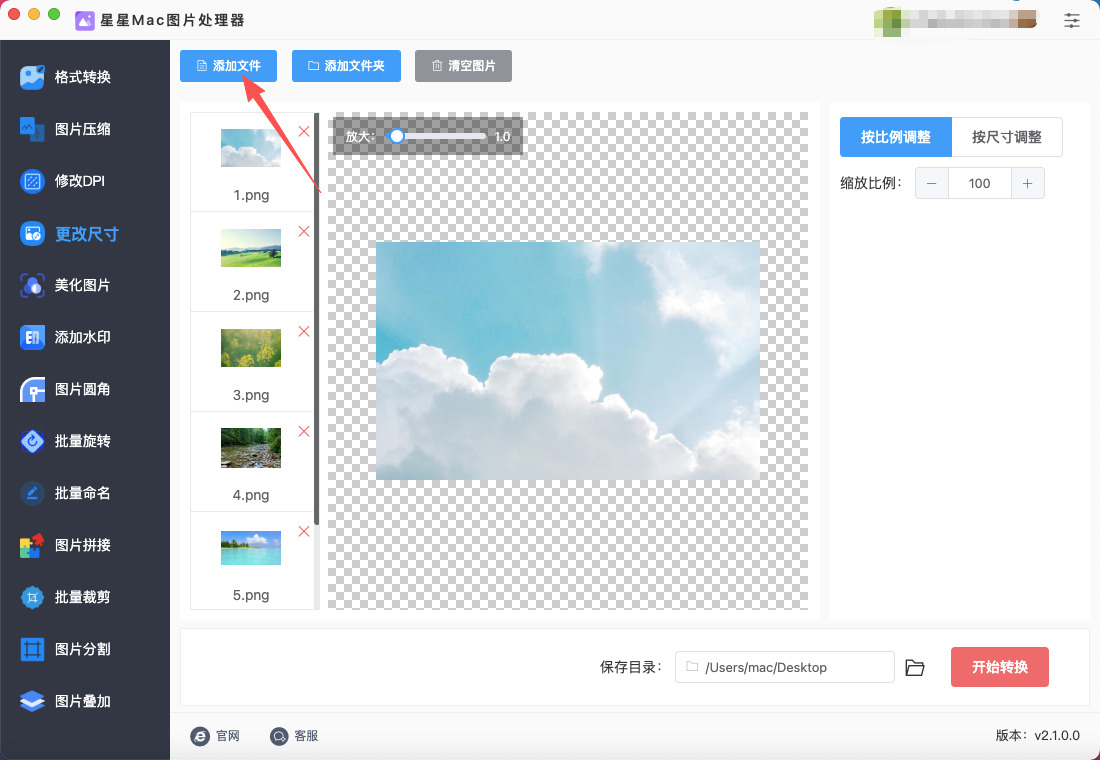Remove 1.png with its red X
Viewport: 1100px width, 760px height.
[x=304, y=131]
